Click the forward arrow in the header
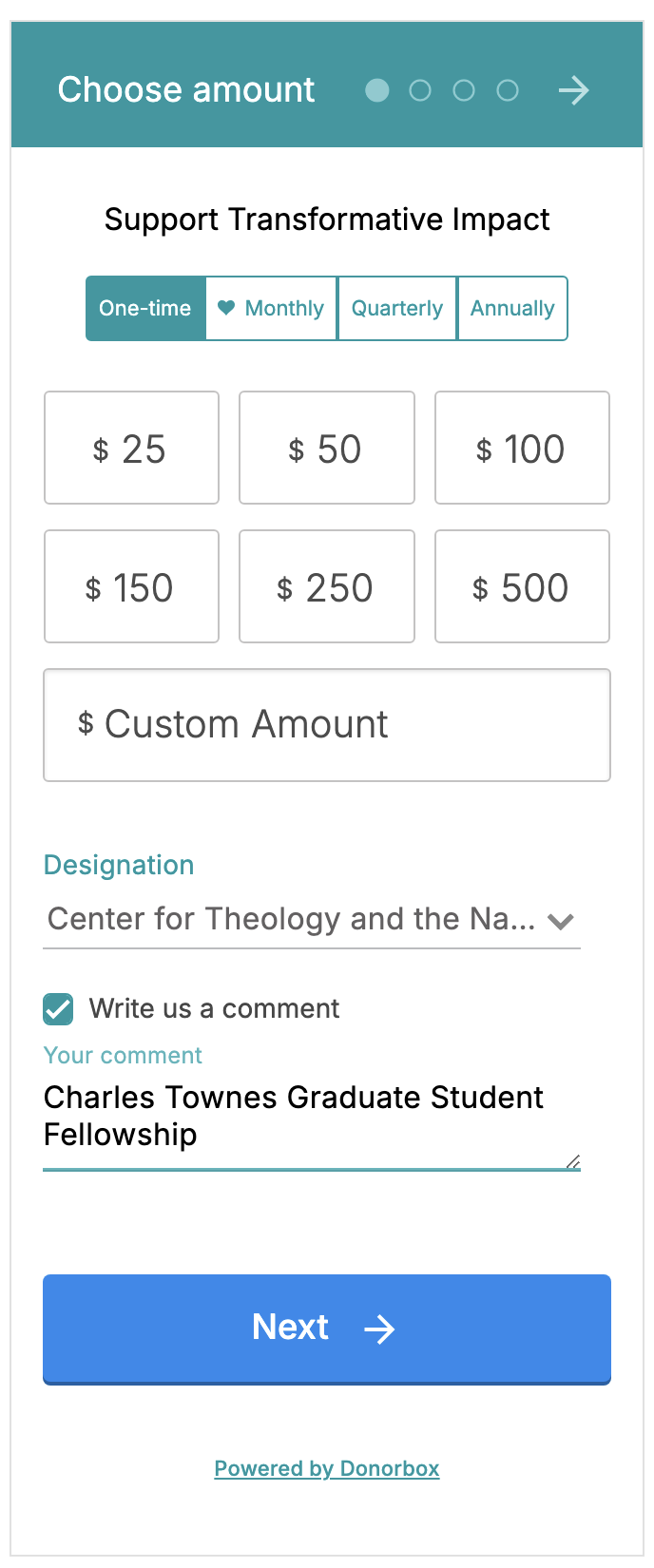 tap(573, 91)
